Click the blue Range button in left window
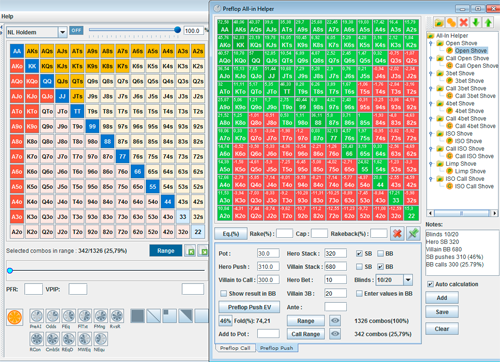This screenshot has width=500, height=362. (x=166, y=251)
